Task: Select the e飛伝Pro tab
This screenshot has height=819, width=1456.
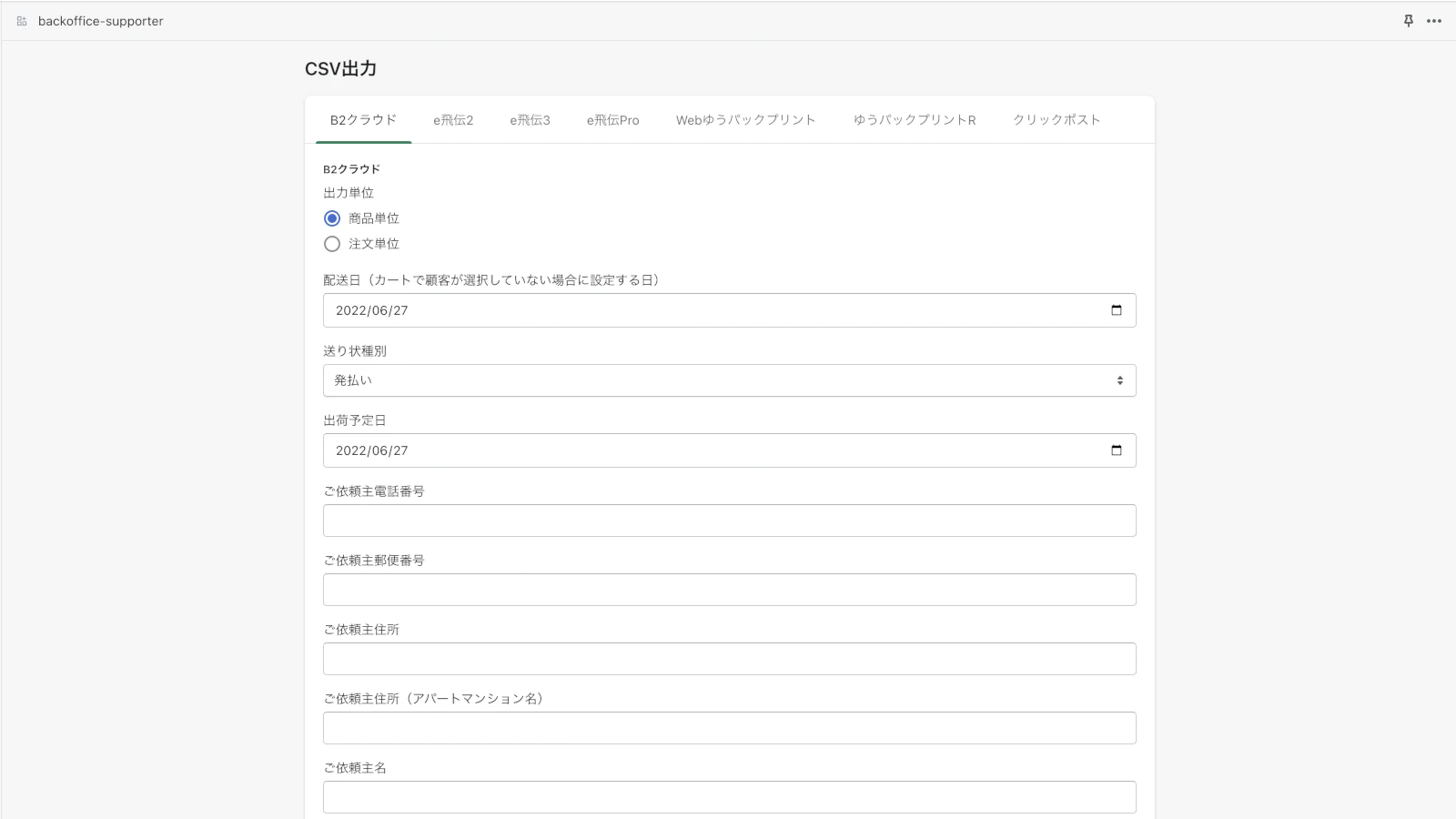Action: point(612,120)
